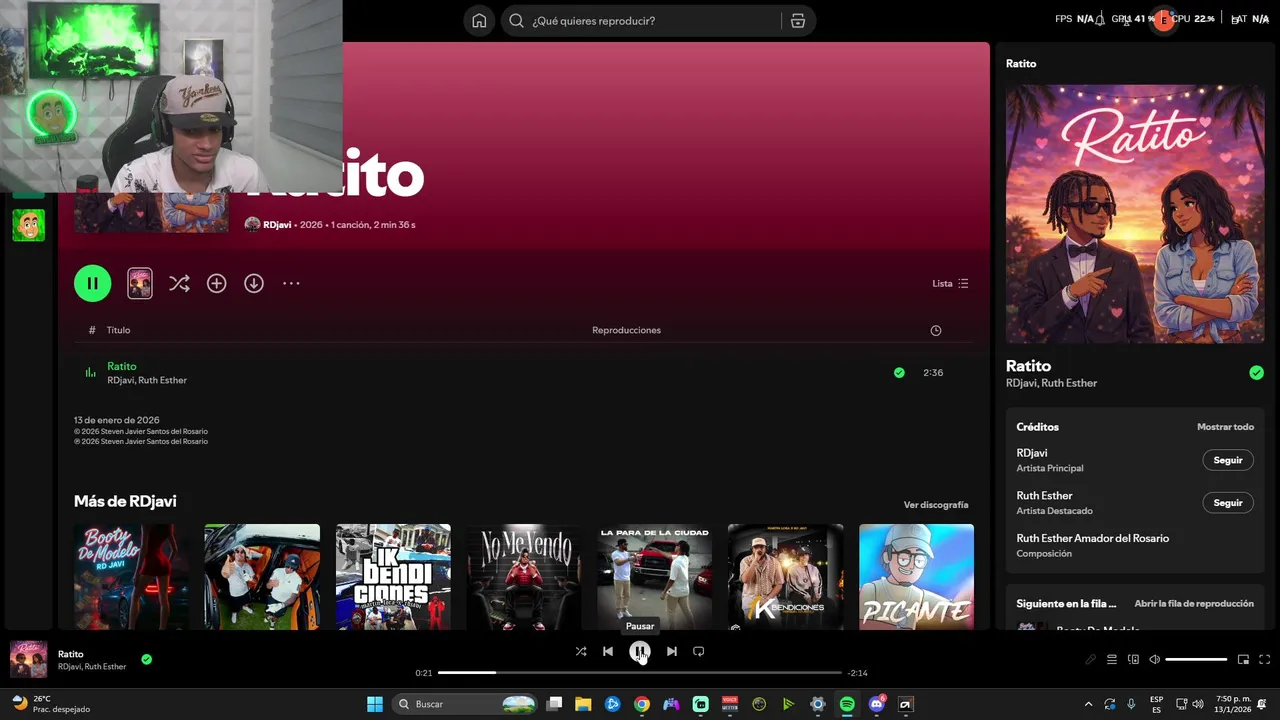The width and height of the screenshot is (1280, 720).
Task: Skip to the next track
Action: coord(672,652)
